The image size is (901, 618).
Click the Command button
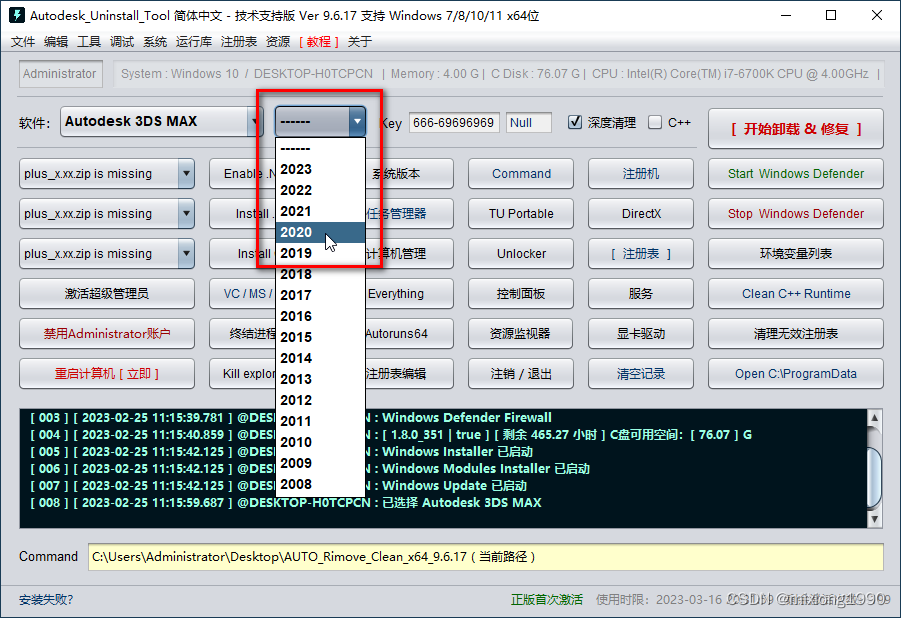(x=521, y=174)
